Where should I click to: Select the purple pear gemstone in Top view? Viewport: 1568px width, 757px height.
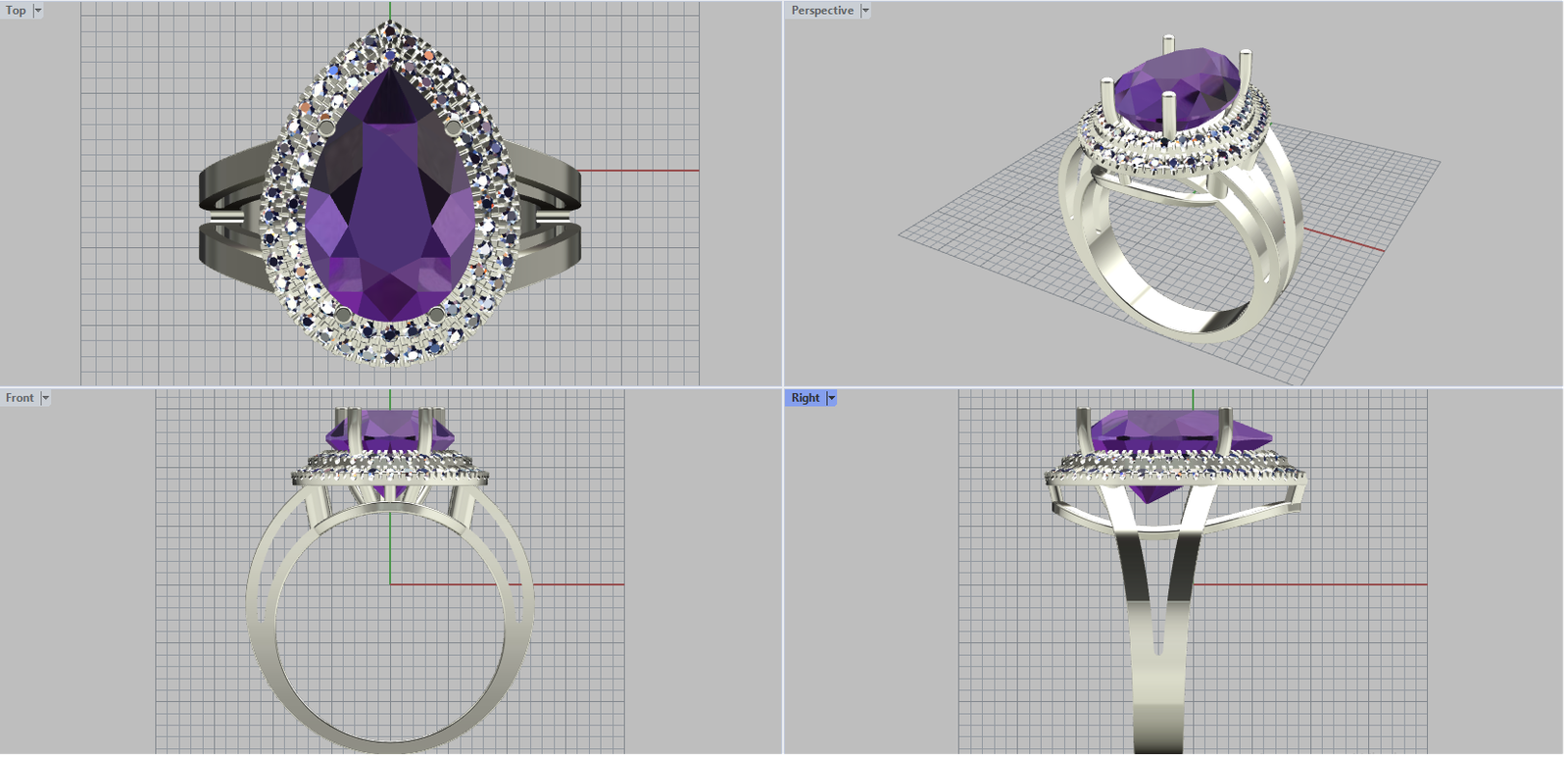coord(390,196)
